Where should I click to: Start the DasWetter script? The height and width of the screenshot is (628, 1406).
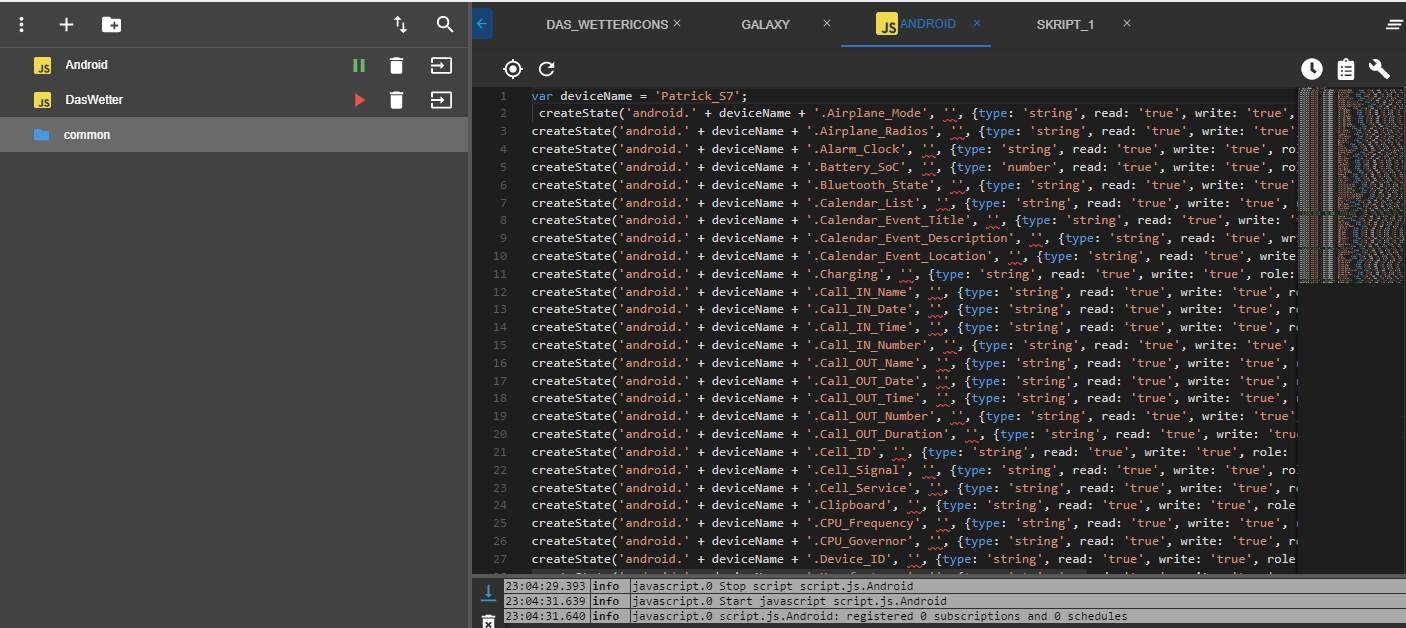coord(359,100)
